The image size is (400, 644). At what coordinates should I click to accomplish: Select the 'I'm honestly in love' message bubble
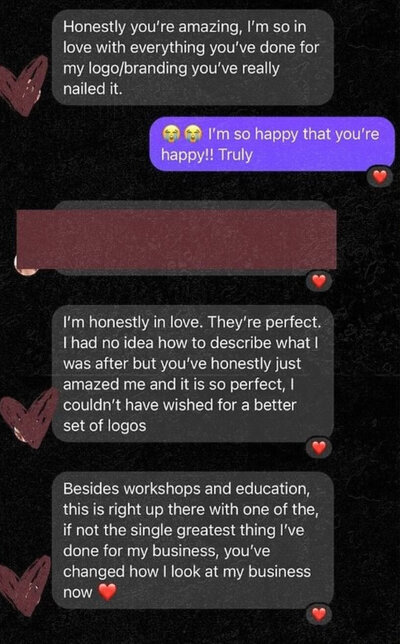[x=193, y=373]
